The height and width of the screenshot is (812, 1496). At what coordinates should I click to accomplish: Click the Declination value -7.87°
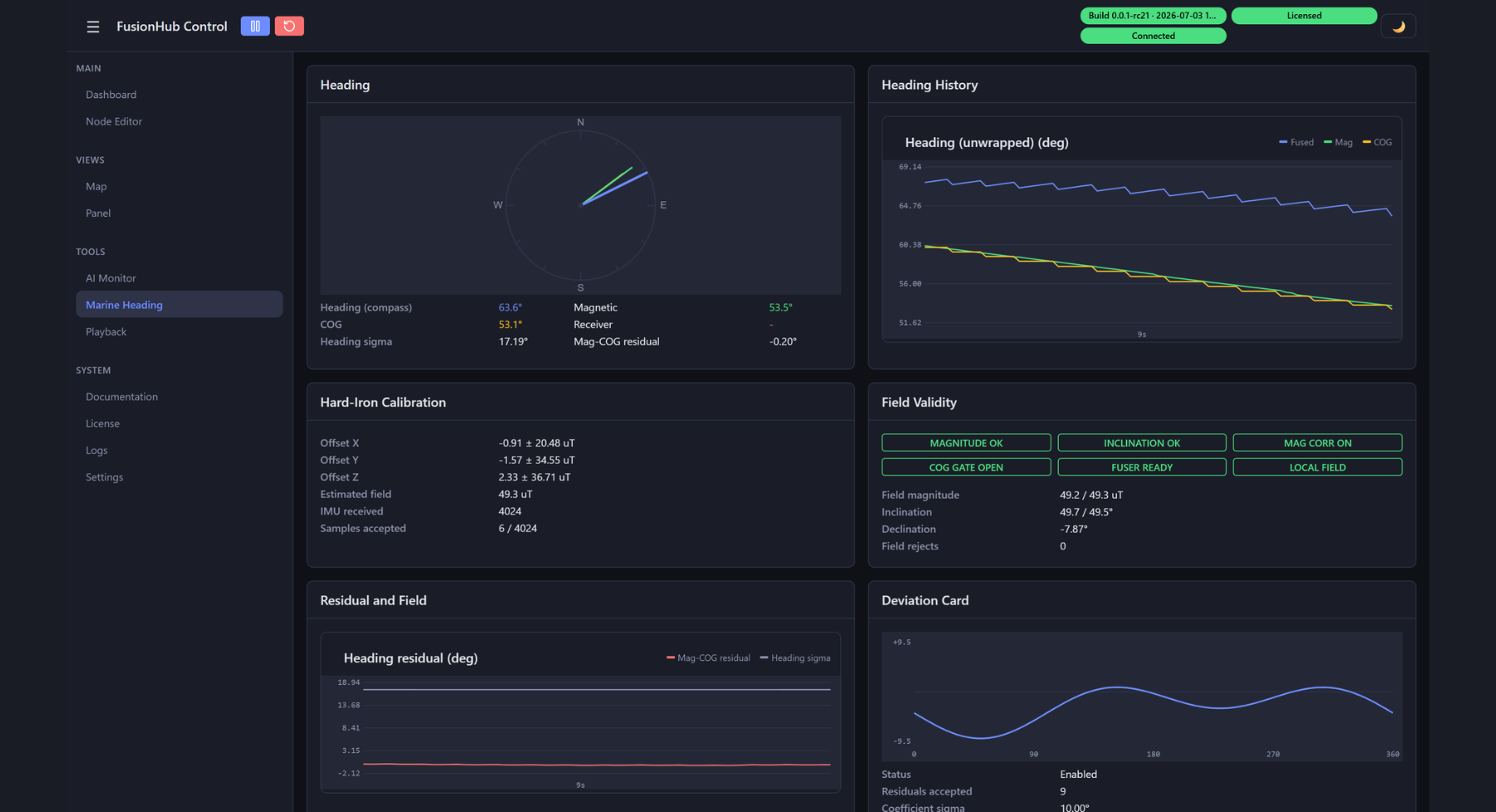point(1074,529)
